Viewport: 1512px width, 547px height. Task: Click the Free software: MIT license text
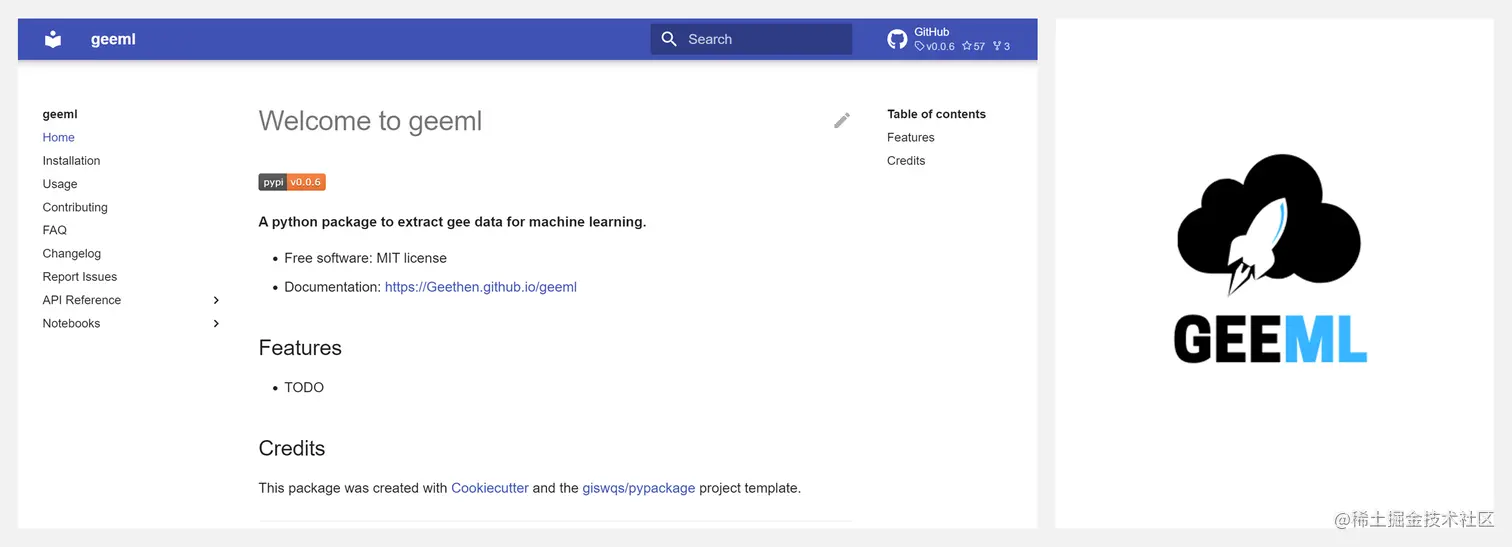click(366, 258)
